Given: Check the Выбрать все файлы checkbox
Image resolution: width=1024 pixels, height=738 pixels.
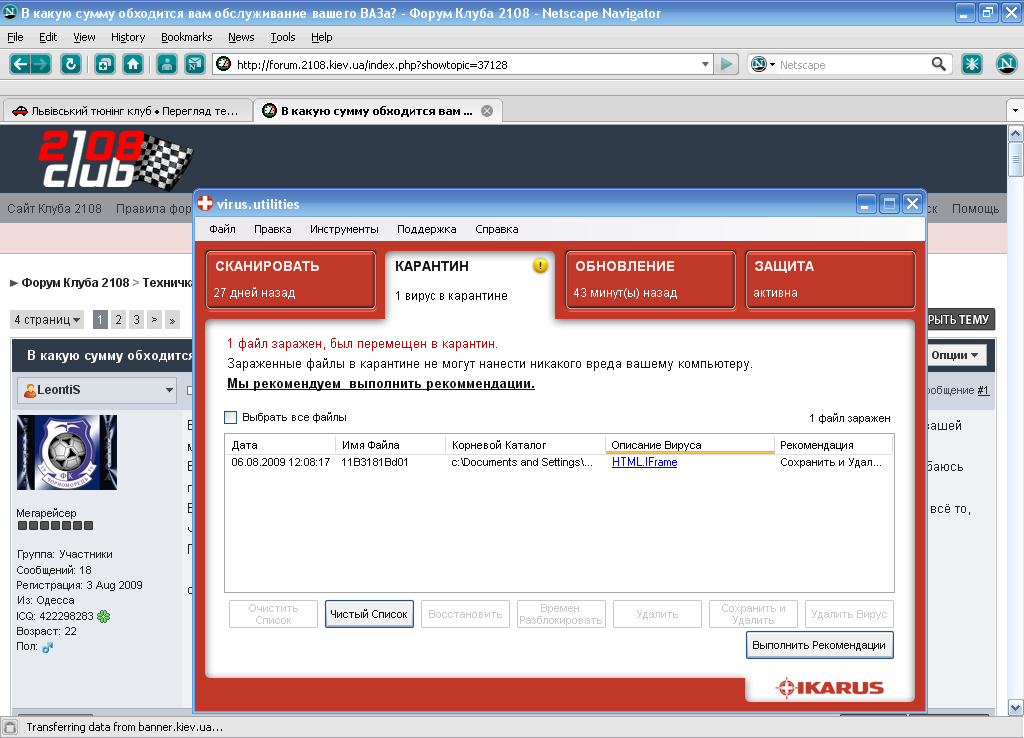Looking at the screenshot, I should pos(231,417).
